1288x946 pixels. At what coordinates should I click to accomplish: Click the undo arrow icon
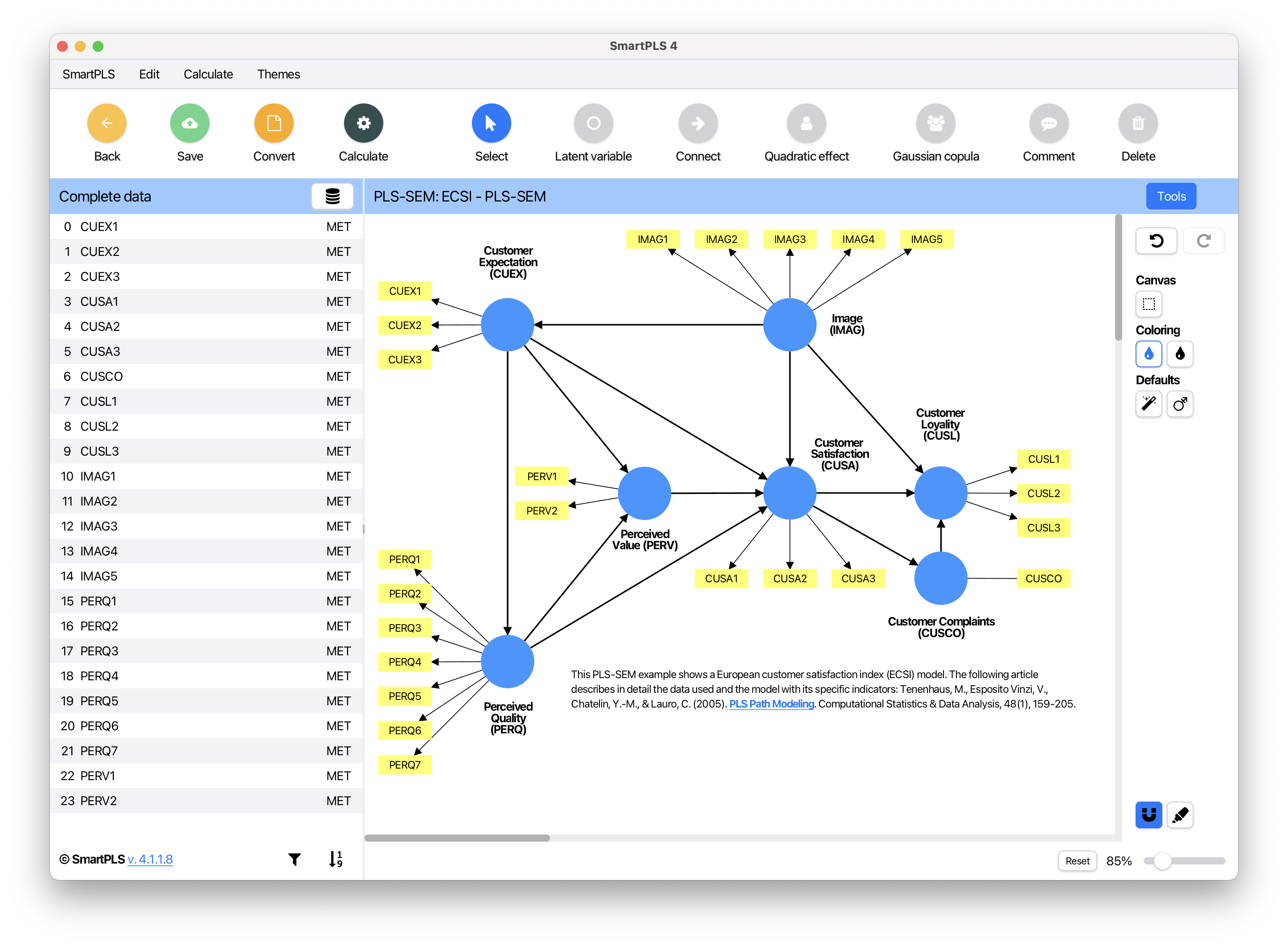[x=1156, y=240]
